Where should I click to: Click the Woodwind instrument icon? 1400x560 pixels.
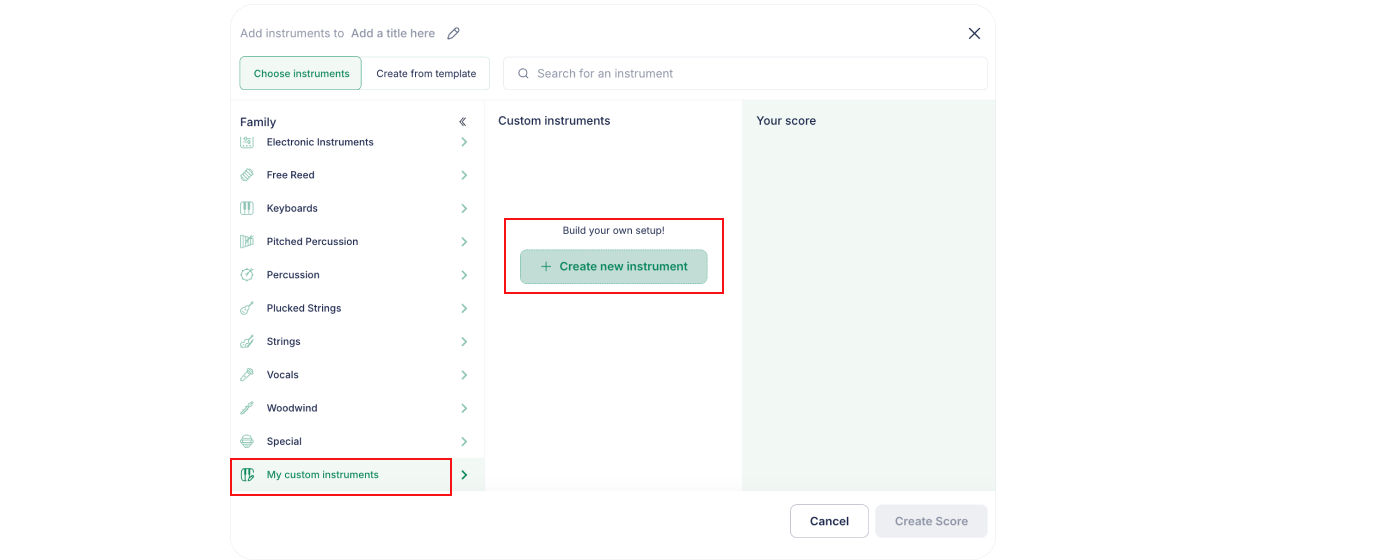pos(247,408)
